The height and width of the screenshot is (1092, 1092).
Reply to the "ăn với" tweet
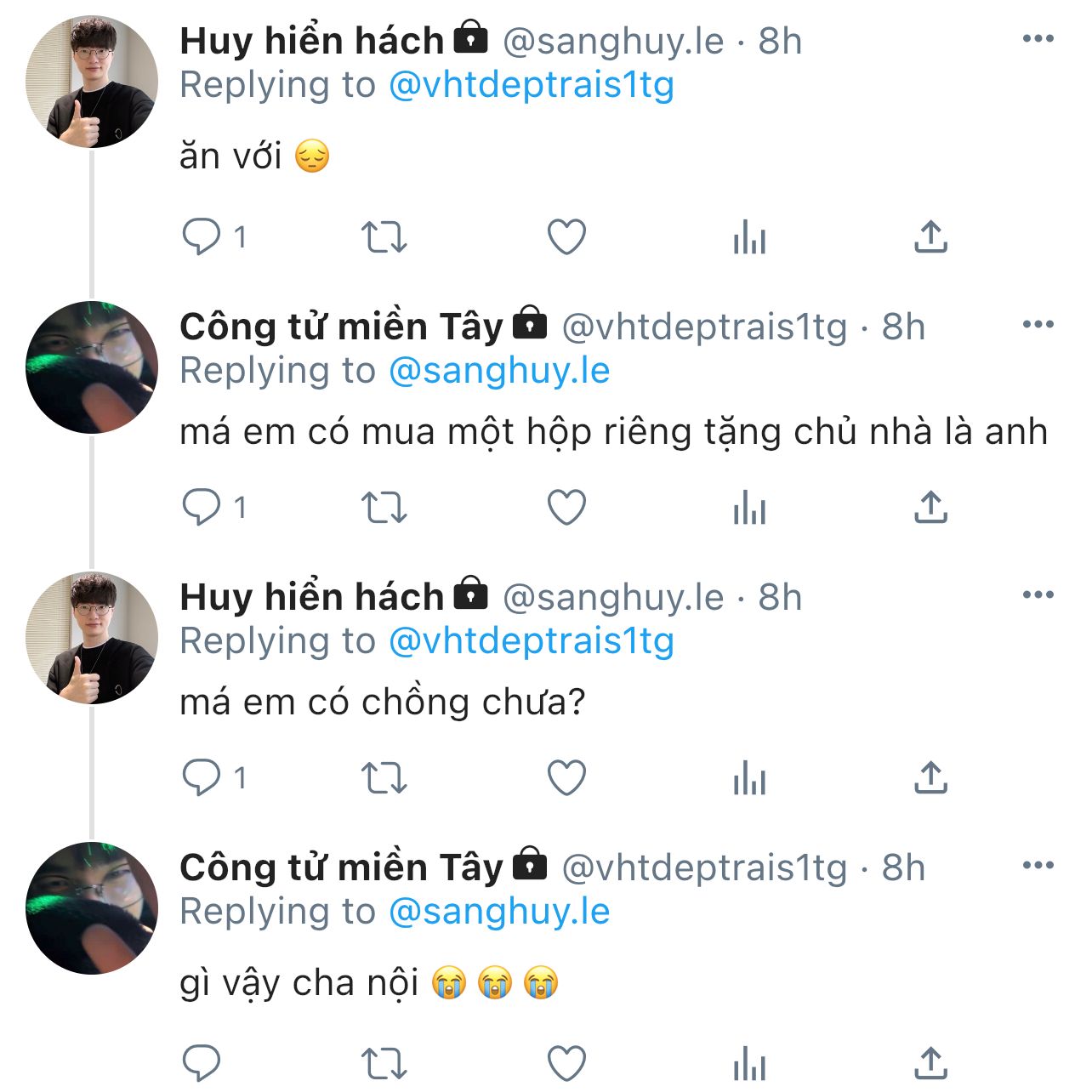[x=202, y=236]
